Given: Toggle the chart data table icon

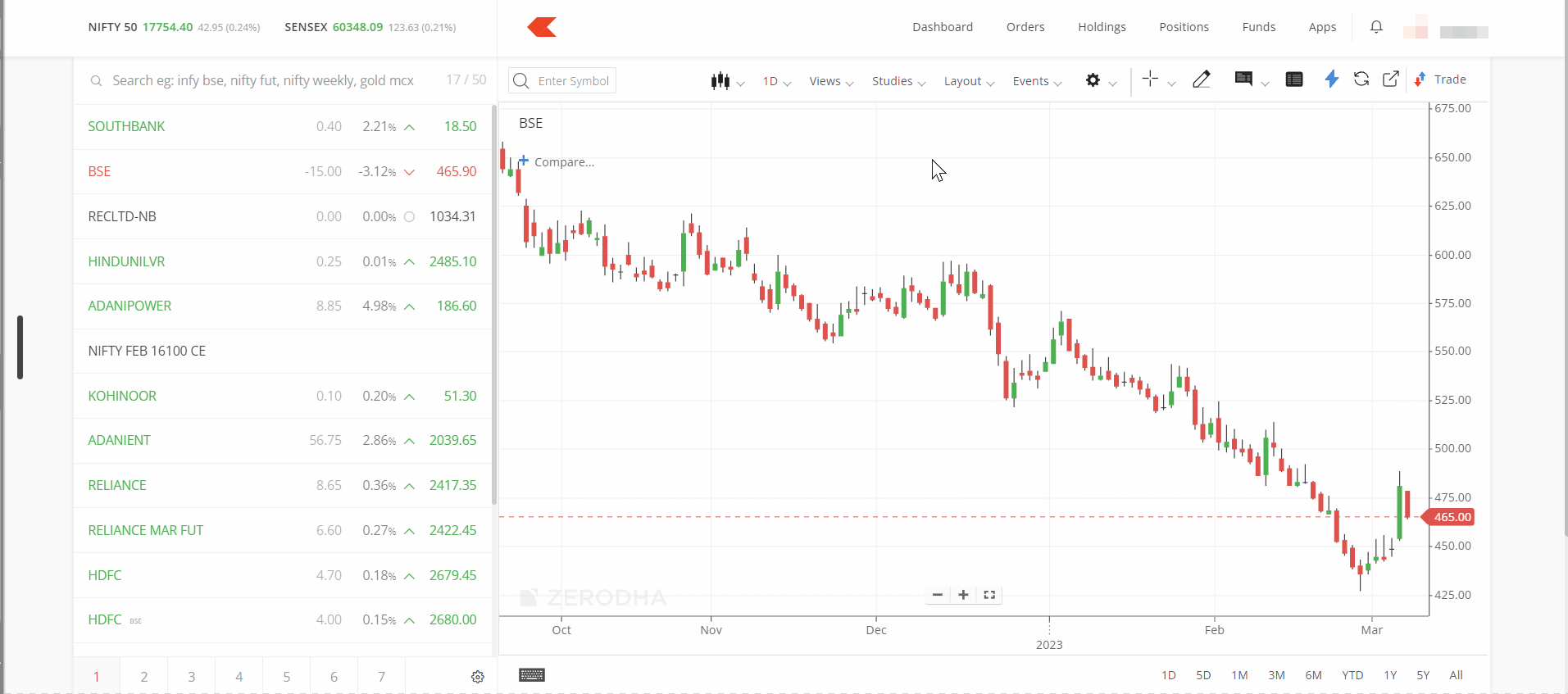Looking at the screenshot, I should click(1294, 79).
